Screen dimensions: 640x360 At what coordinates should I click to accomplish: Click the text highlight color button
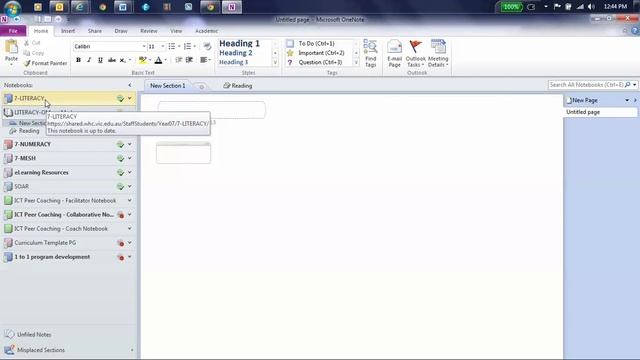142,60
